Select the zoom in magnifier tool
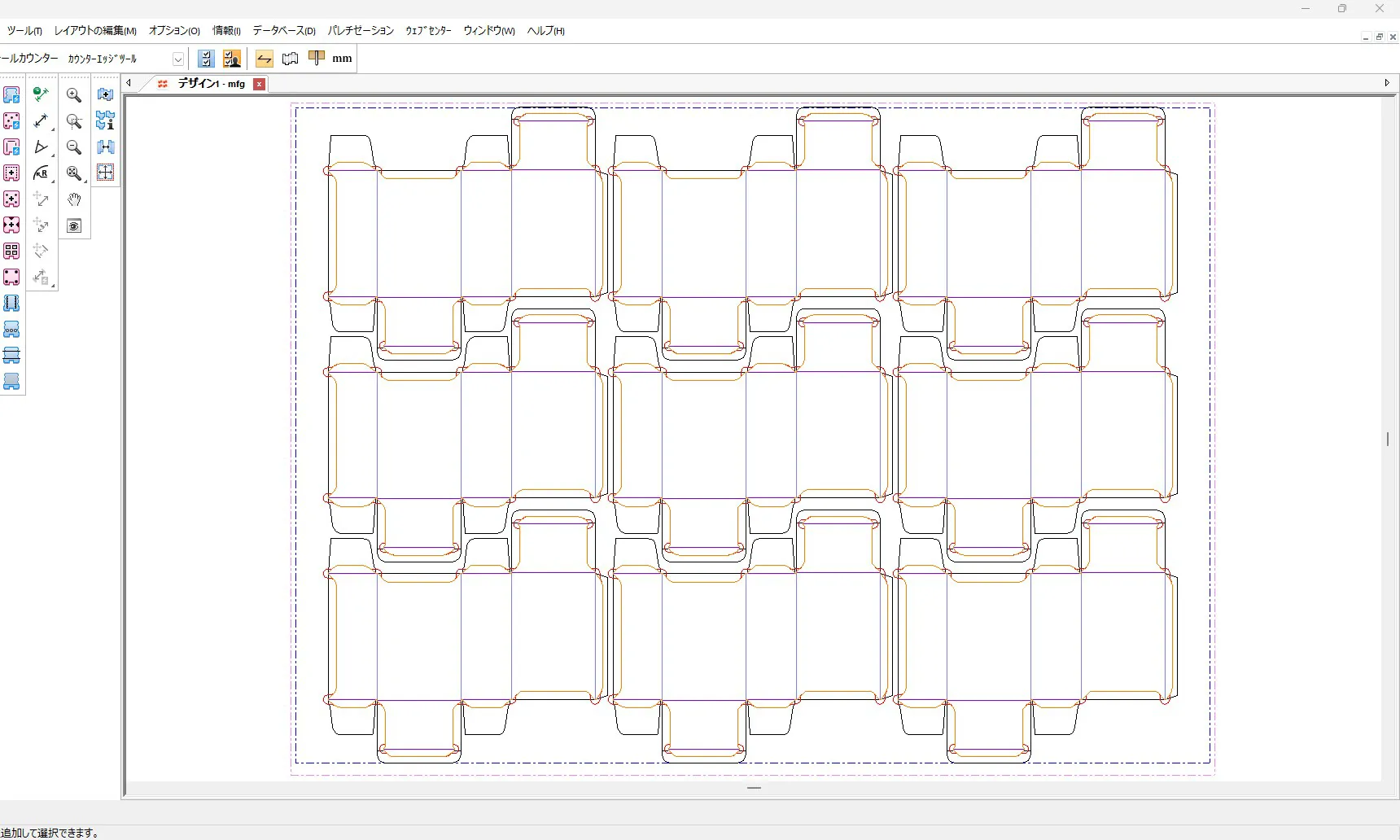This screenshot has width=1400, height=840. 74,95
